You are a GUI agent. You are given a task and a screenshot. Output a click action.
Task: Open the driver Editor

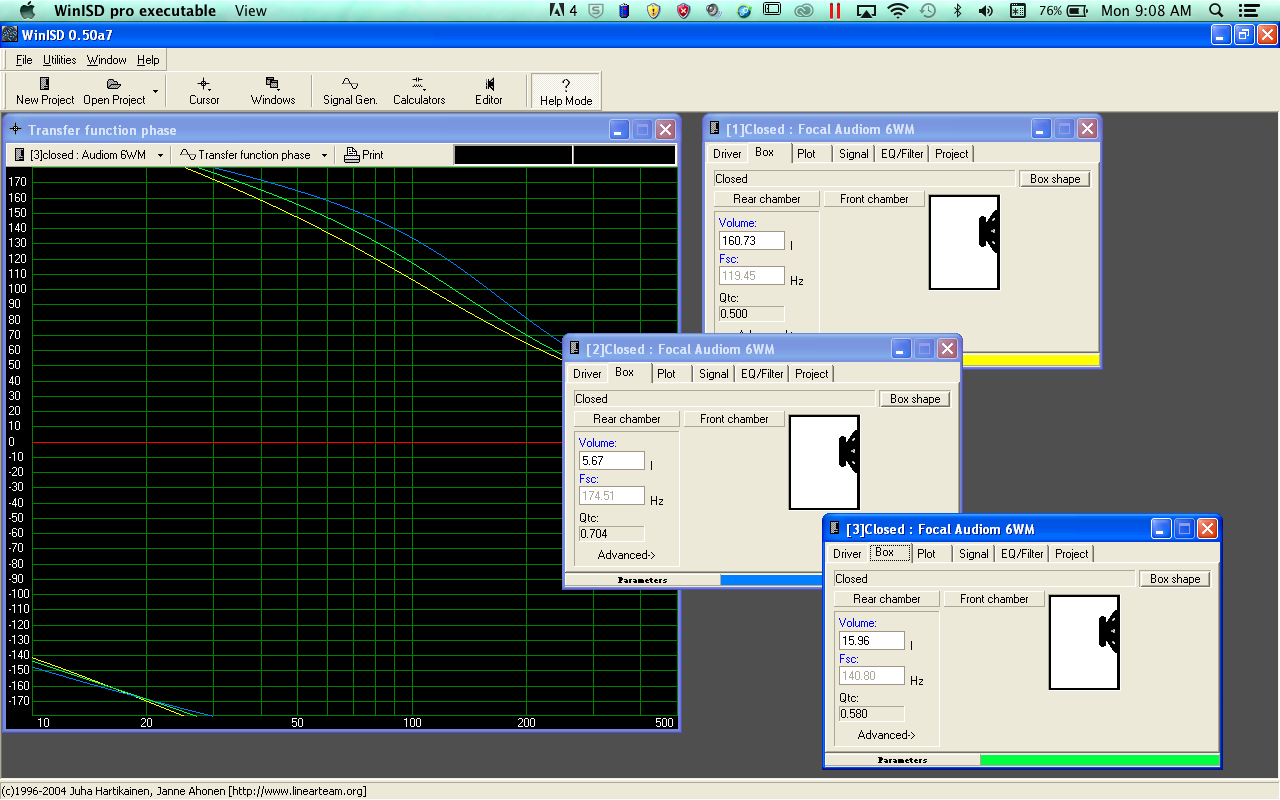pyautogui.click(x=489, y=91)
